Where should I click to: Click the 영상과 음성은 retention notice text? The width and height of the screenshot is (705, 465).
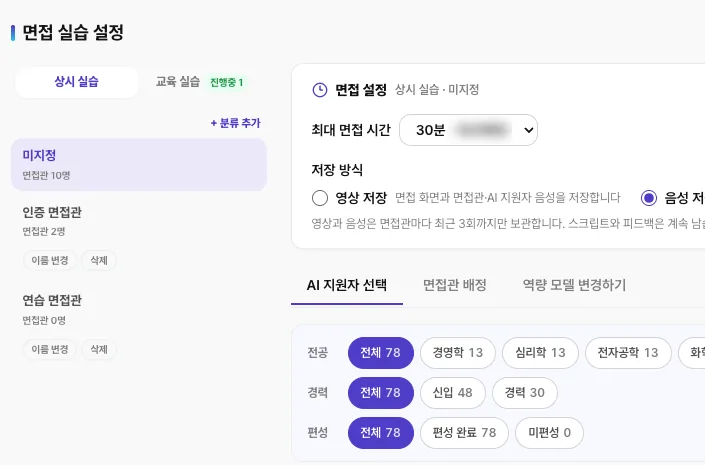tap(508, 224)
